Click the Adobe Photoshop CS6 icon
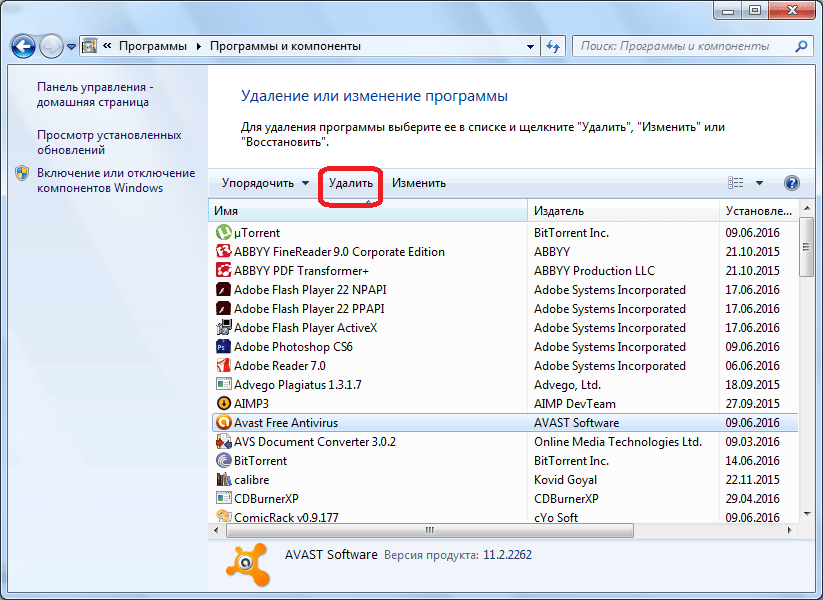Screen dimensions: 823x600 click(x=224, y=346)
